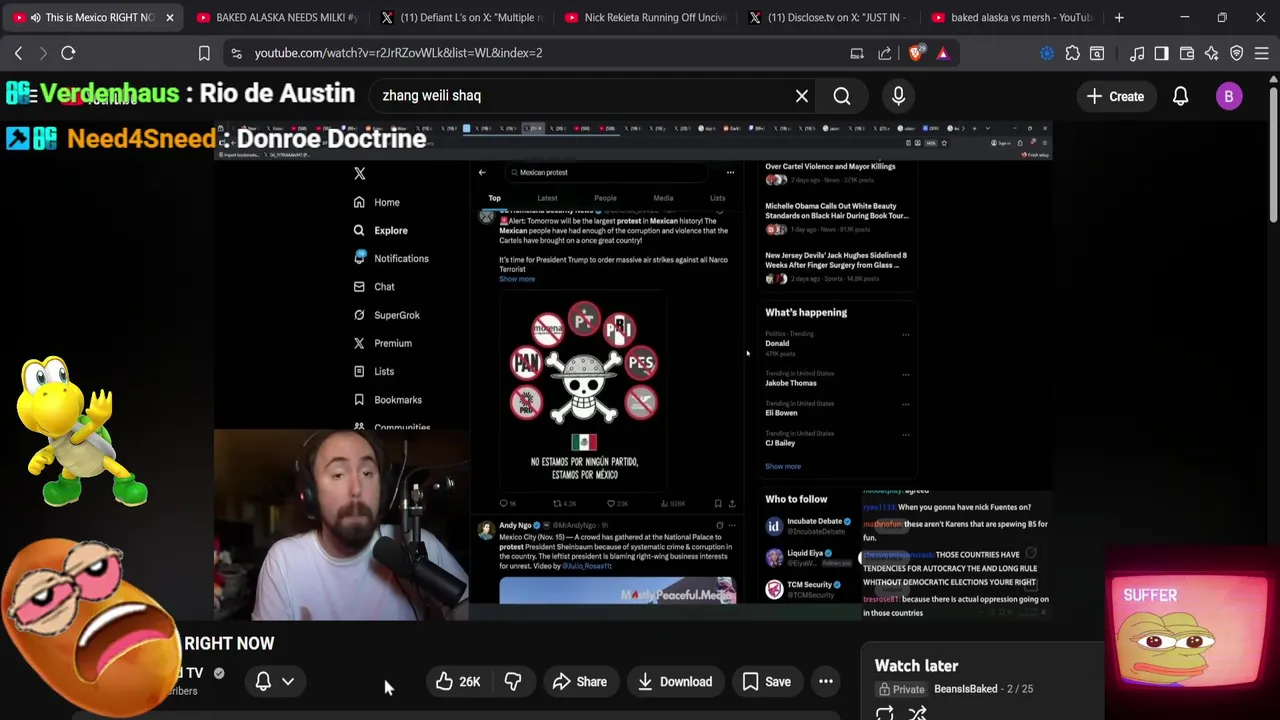Open extensions puzzle piece menu
The image size is (1280, 720).
(1073, 53)
